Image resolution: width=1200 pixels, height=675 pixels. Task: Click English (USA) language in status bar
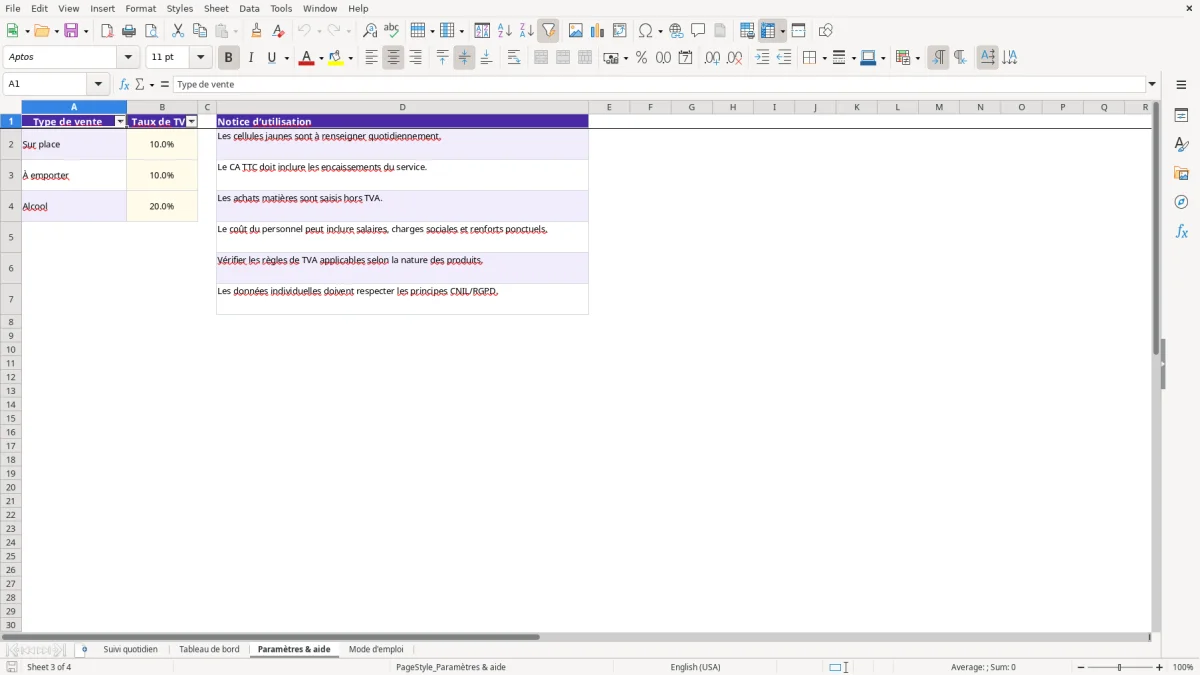pyautogui.click(x=695, y=667)
